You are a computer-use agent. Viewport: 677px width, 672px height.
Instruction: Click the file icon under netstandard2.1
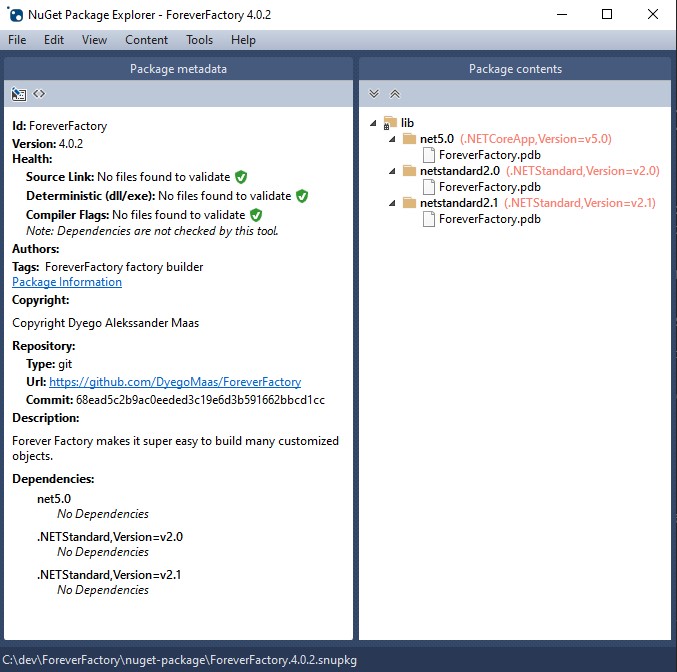pos(428,219)
